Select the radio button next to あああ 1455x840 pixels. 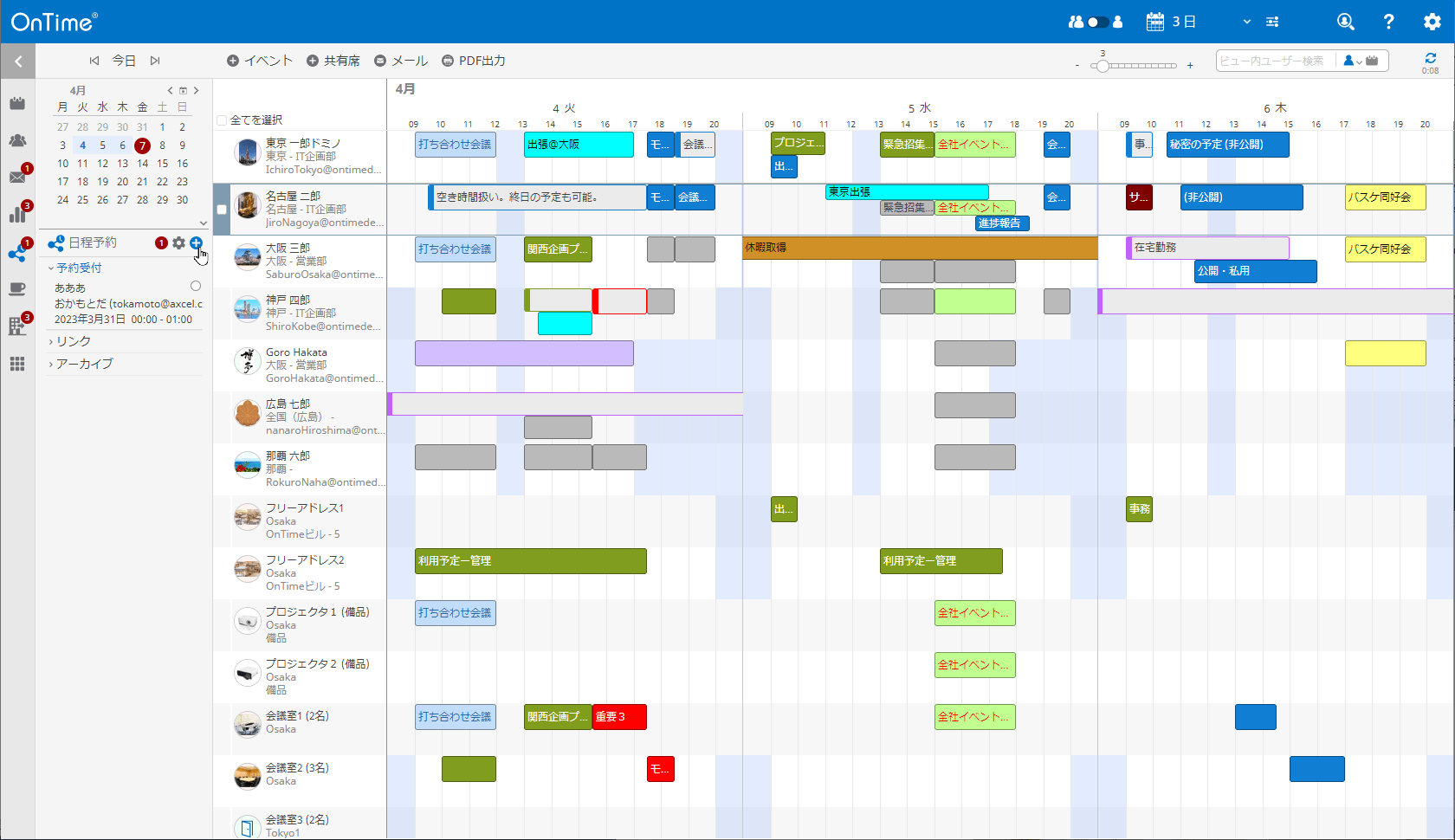[196, 286]
